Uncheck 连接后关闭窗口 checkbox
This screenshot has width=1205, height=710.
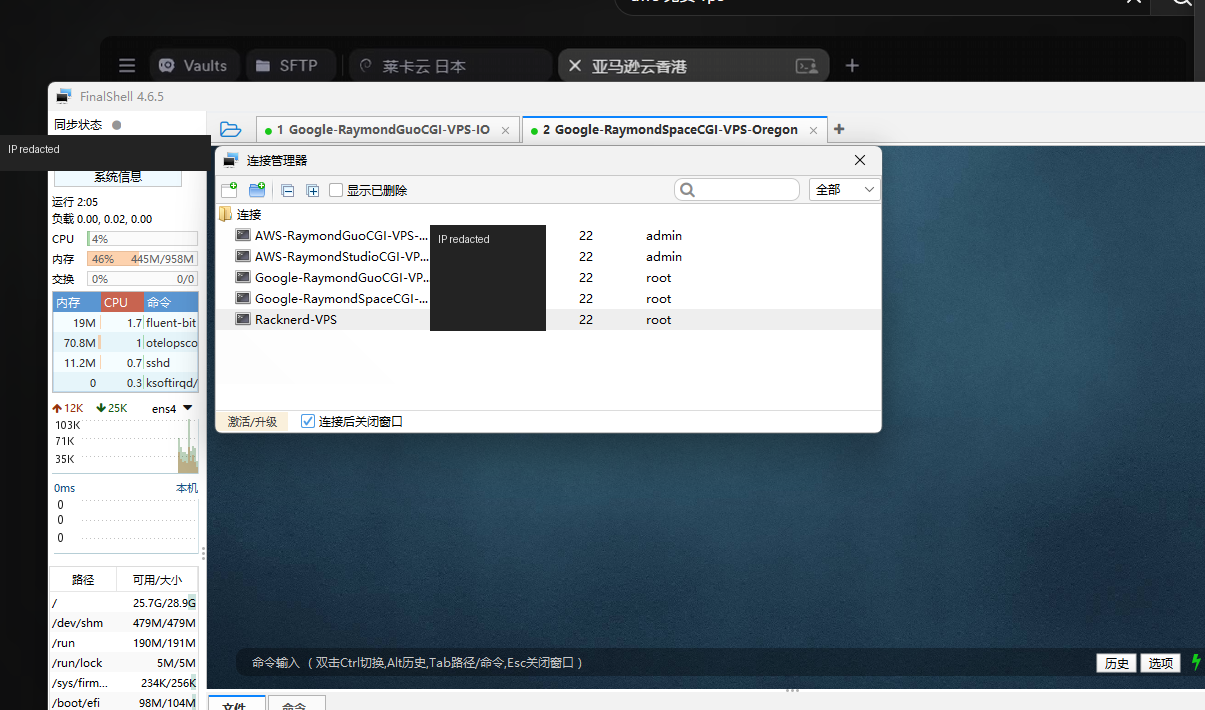308,421
